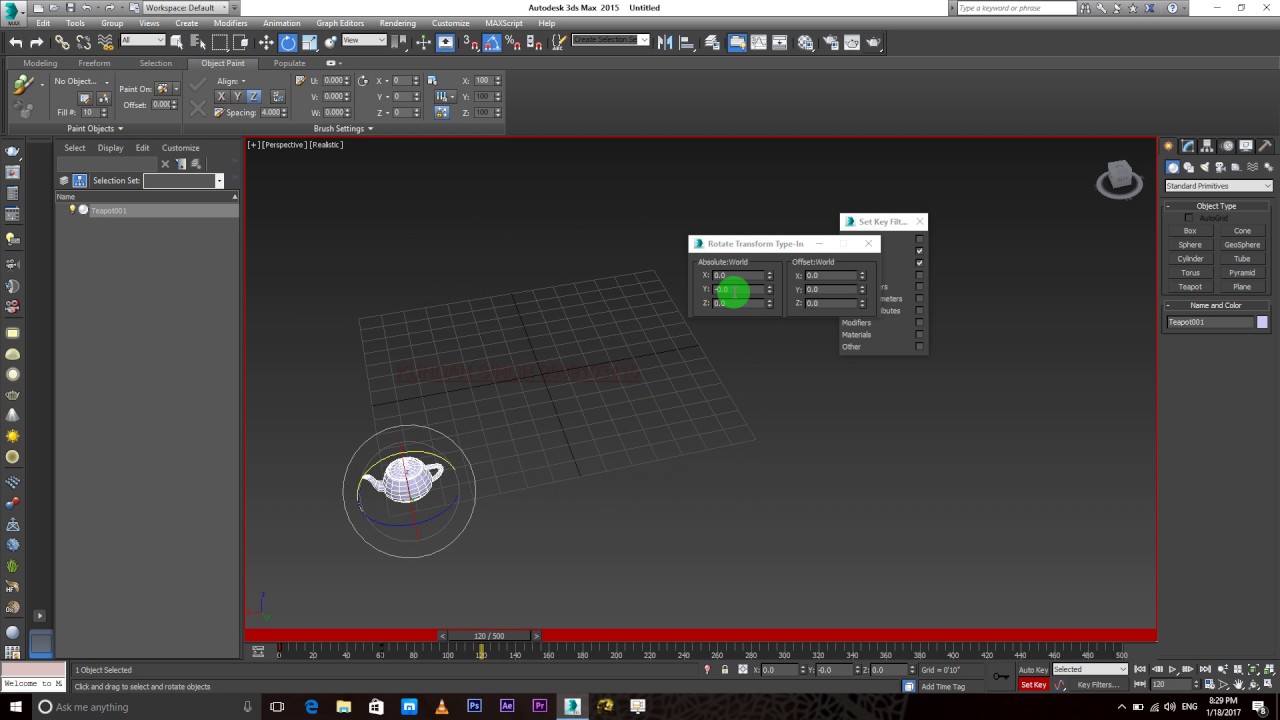Open the Standard Primitives dropdown
The height and width of the screenshot is (720, 1280).
pos(1219,186)
